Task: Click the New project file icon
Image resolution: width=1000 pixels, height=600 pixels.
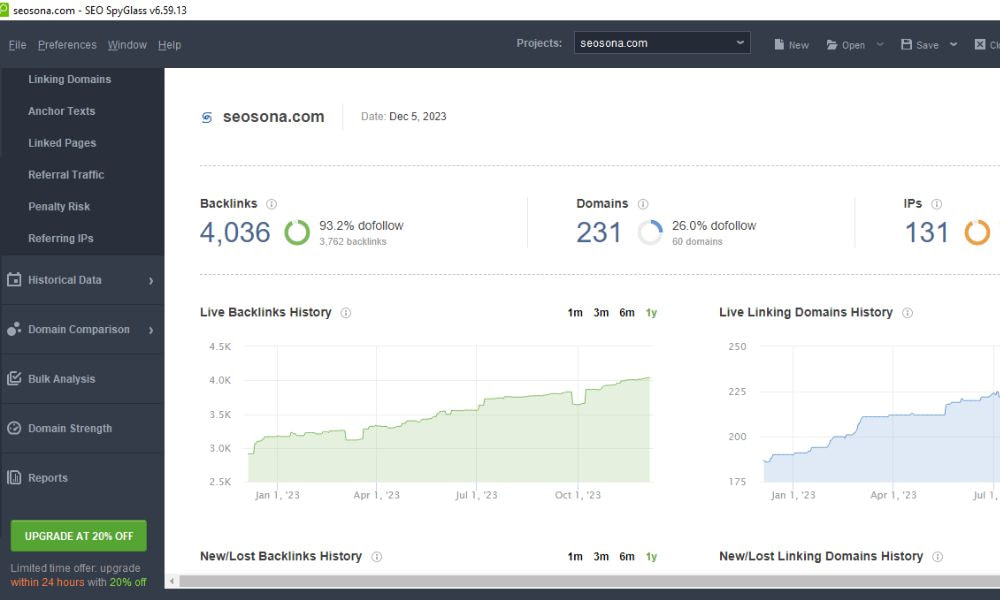Action: coord(779,45)
